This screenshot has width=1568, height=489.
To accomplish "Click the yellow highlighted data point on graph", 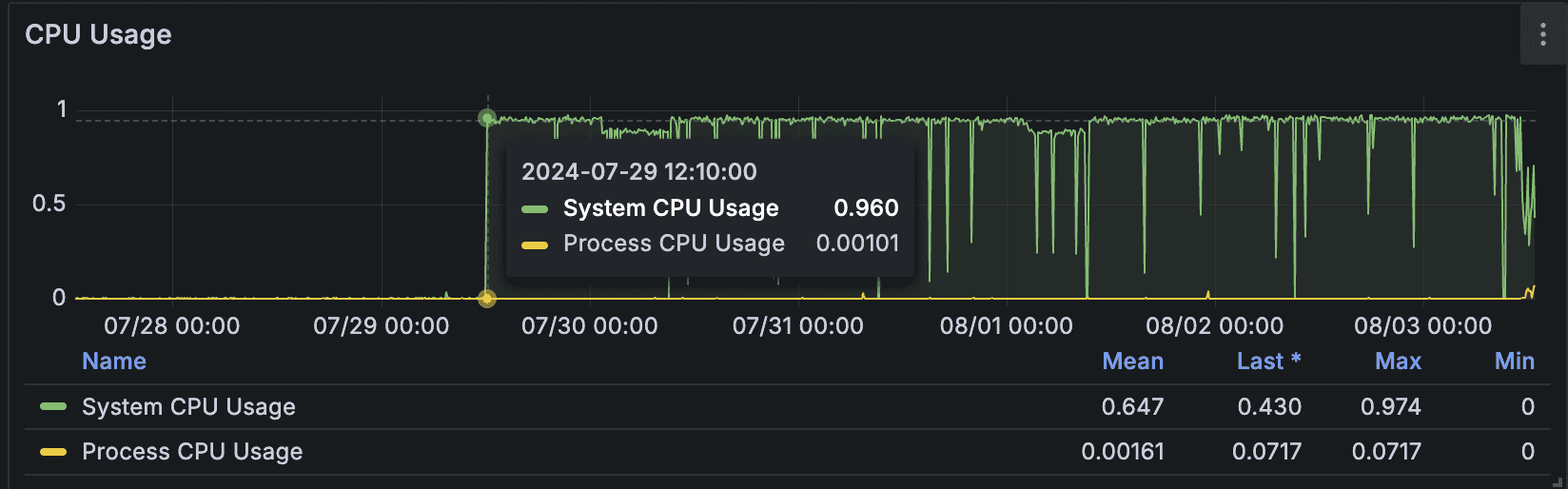I will pos(487,299).
